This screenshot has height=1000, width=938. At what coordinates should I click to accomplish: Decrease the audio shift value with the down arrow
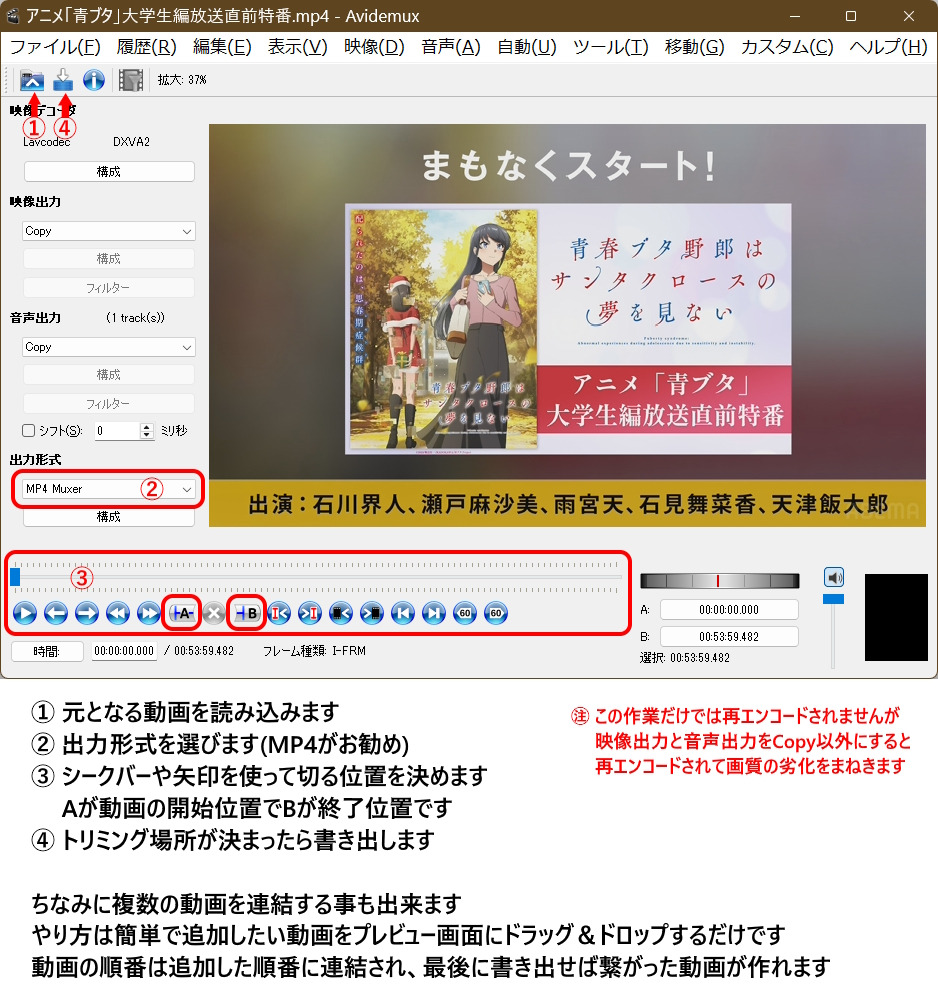147,434
